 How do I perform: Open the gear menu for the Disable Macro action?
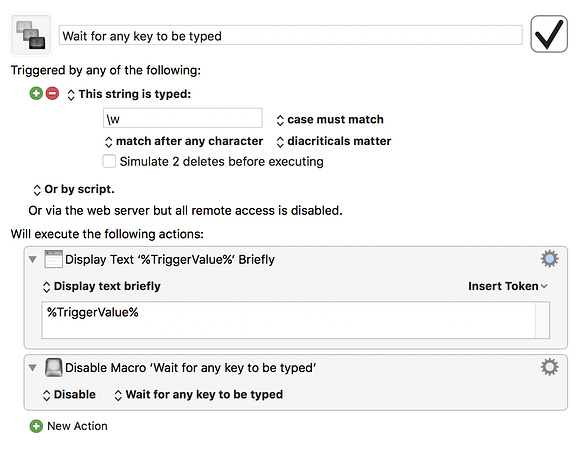click(x=549, y=367)
